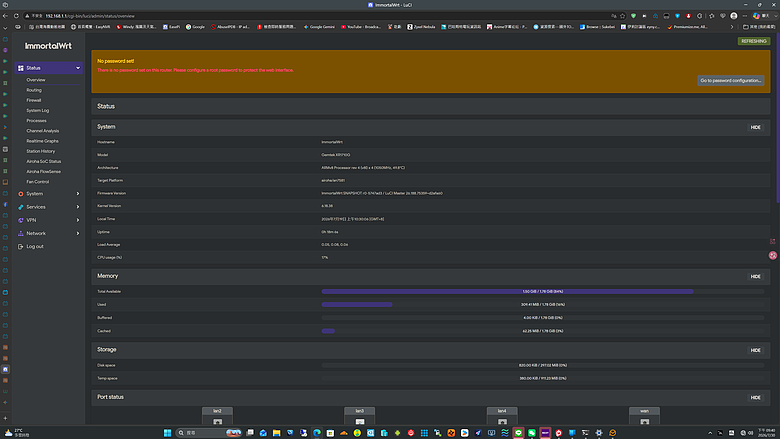
Task: Expand the VPN menu chevron
Action: 78,220
